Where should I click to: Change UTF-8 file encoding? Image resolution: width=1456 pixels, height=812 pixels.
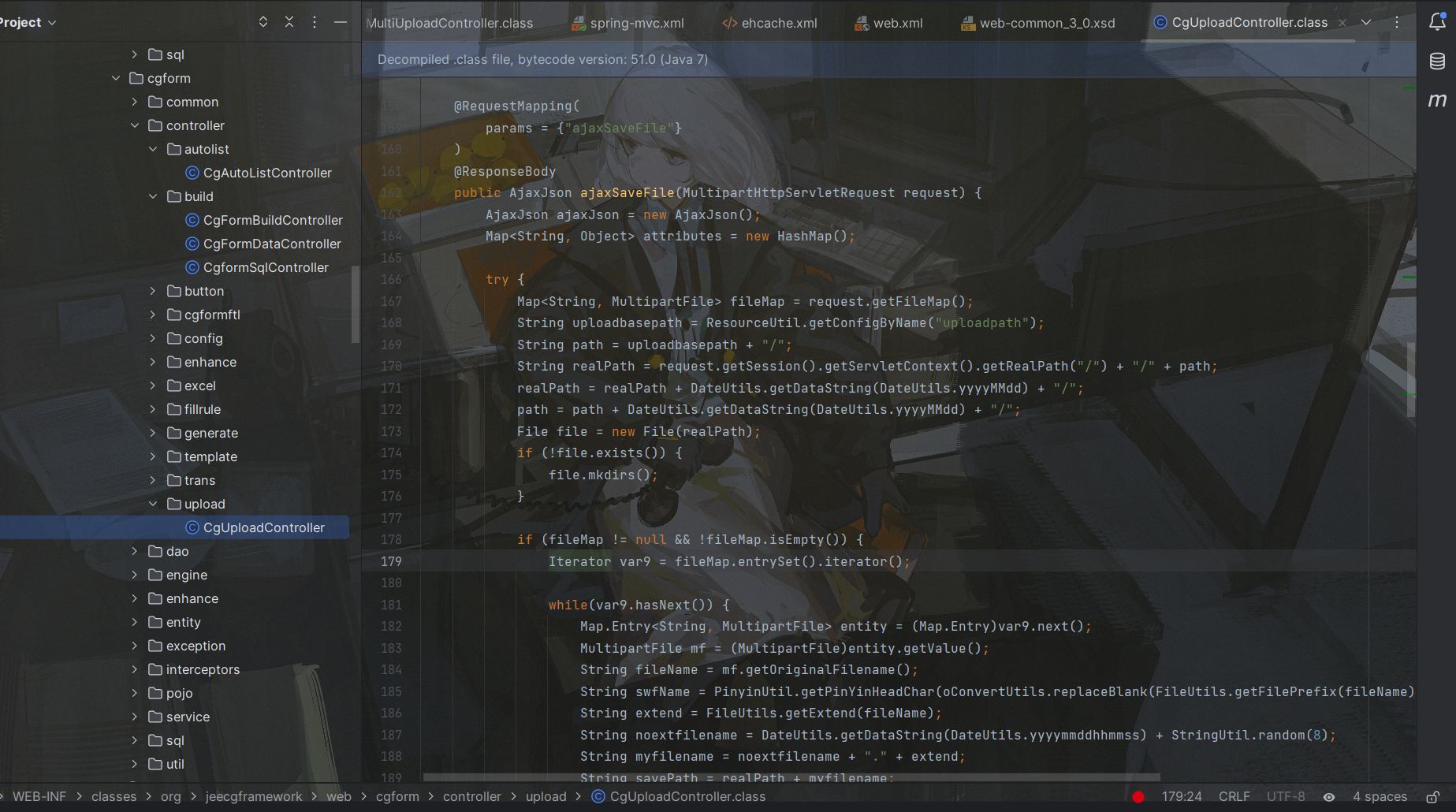tap(1286, 797)
